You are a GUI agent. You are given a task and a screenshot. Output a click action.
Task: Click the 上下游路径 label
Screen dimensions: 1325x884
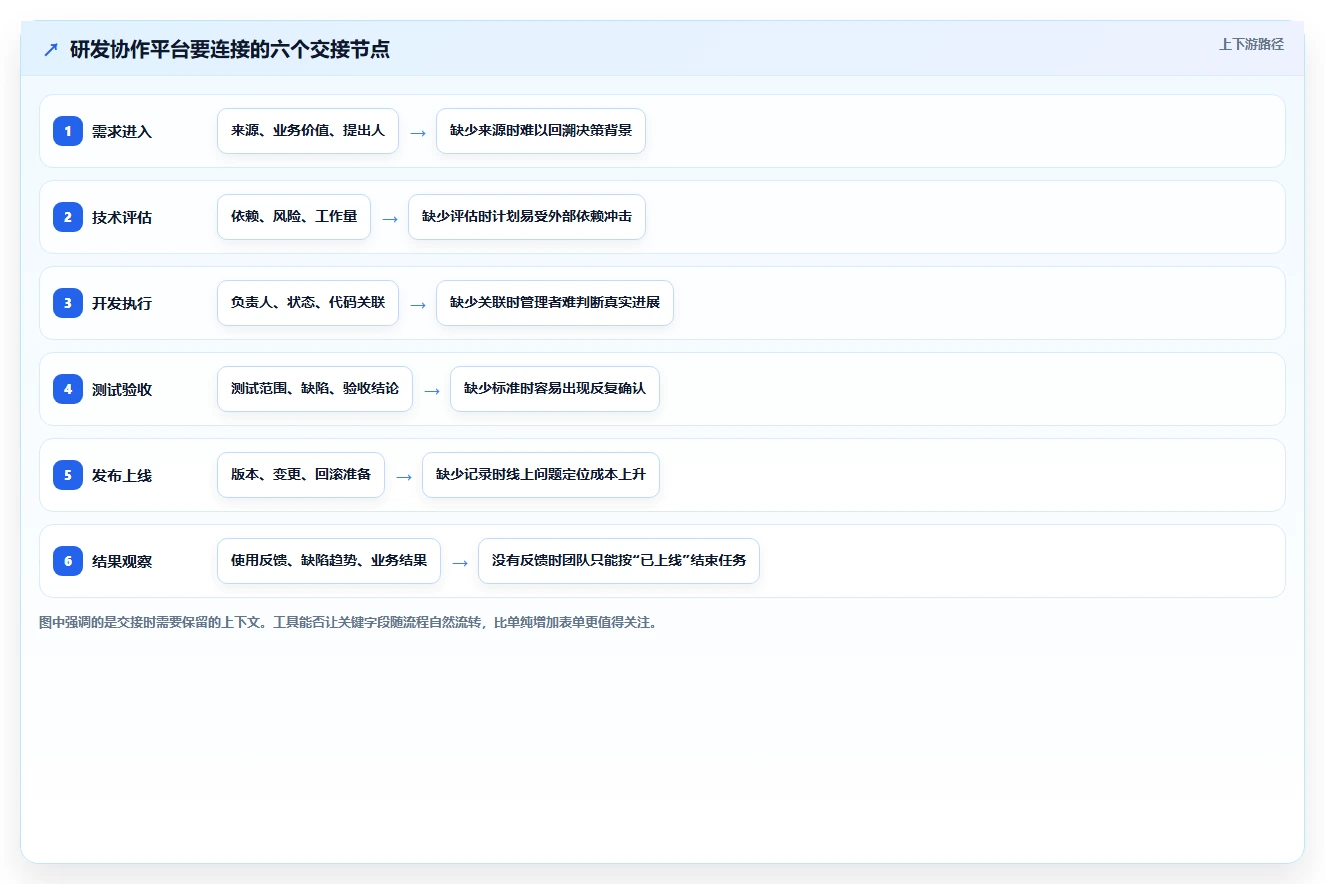click(1251, 44)
